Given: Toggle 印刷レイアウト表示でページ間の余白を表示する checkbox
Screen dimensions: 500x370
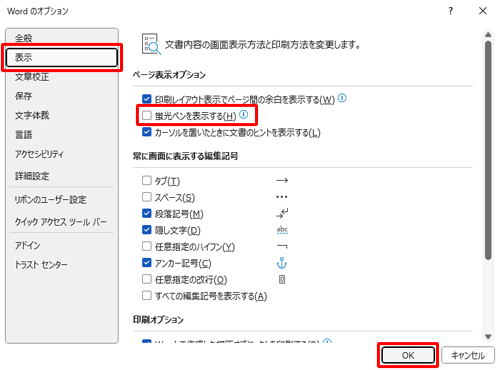Looking at the screenshot, I should point(147,99).
